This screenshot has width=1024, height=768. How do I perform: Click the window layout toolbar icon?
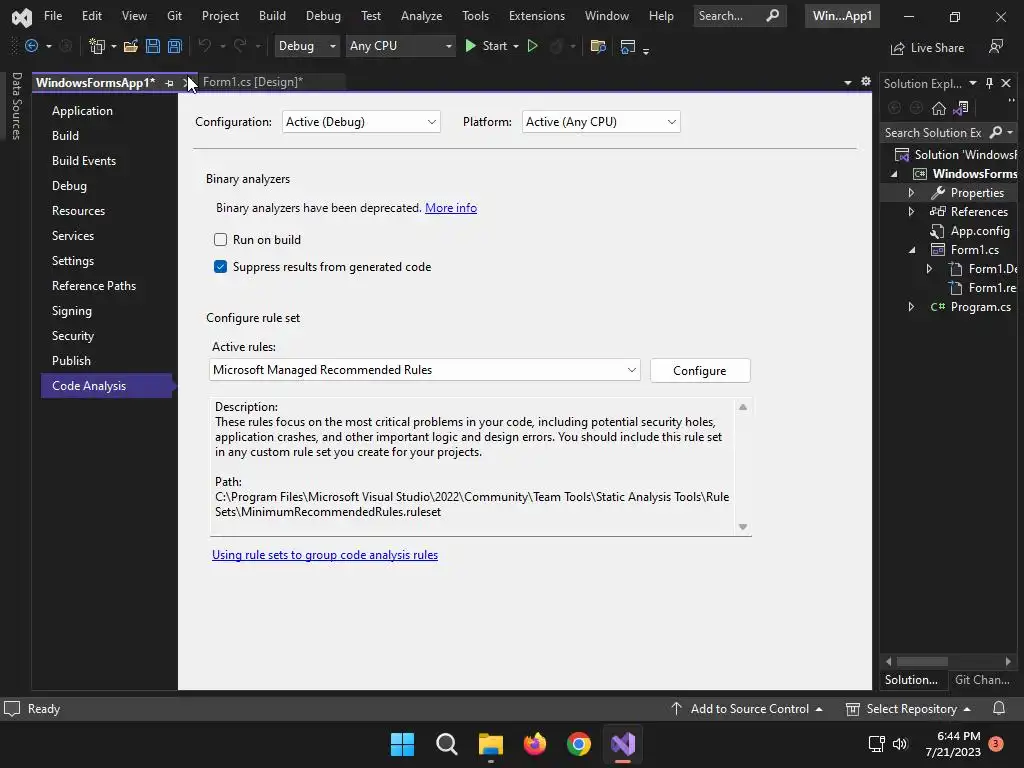(x=628, y=46)
